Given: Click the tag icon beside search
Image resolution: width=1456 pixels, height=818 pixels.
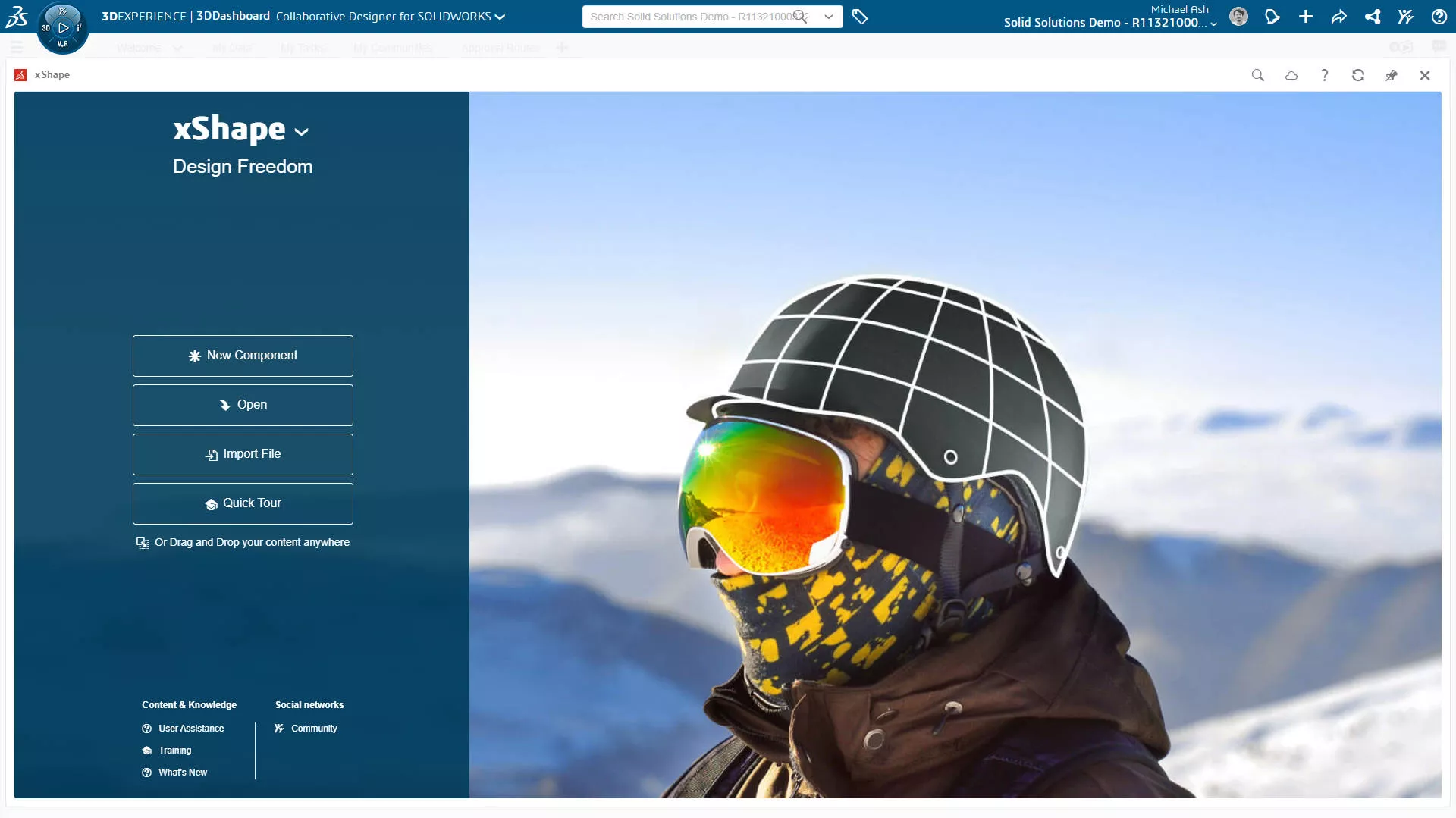Looking at the screenshot, I should (859, 17).
